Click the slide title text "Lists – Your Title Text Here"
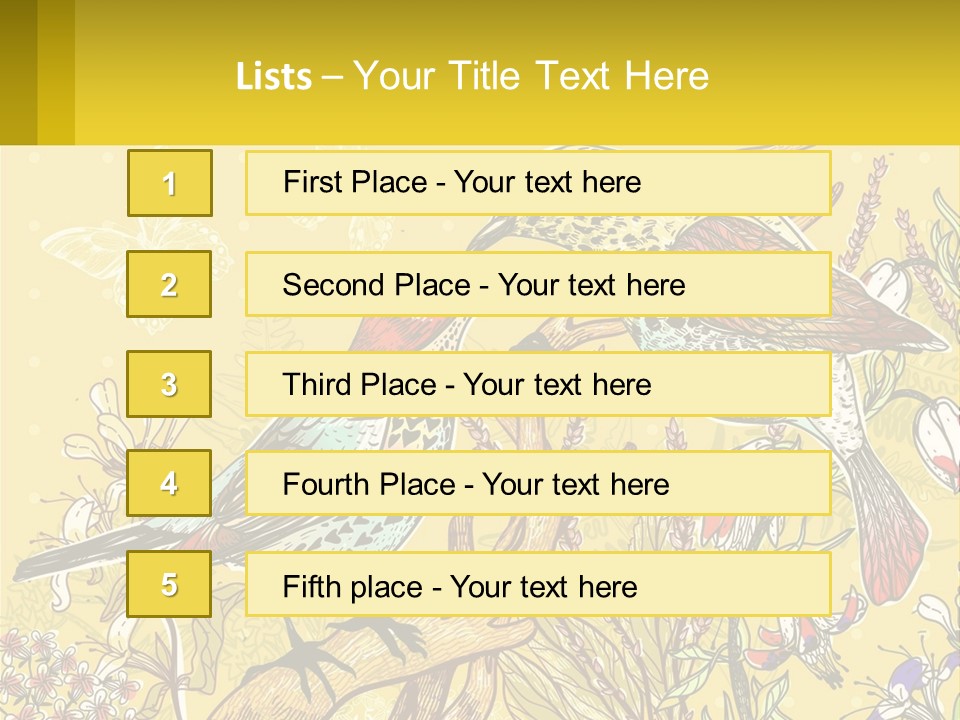960x720 pixels. pyautogui.click(x=472, y=76)
